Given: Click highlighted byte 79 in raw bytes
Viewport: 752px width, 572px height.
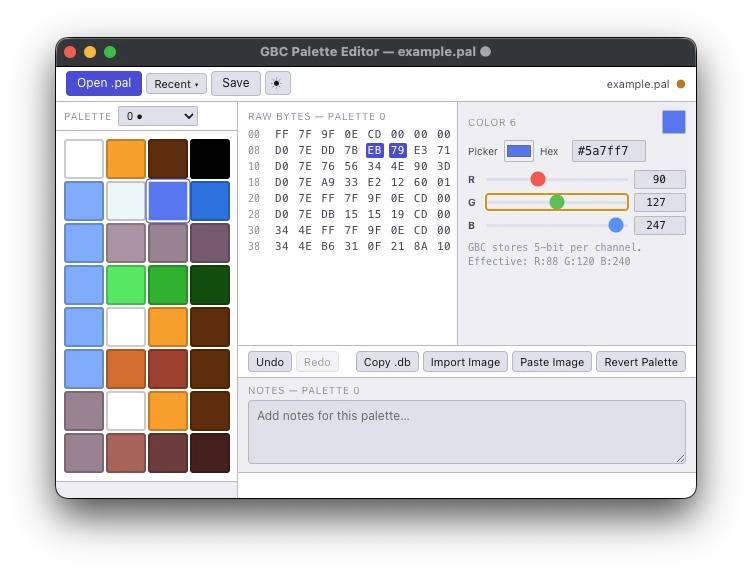Looking at the screenshot, I should click(398, 150).
